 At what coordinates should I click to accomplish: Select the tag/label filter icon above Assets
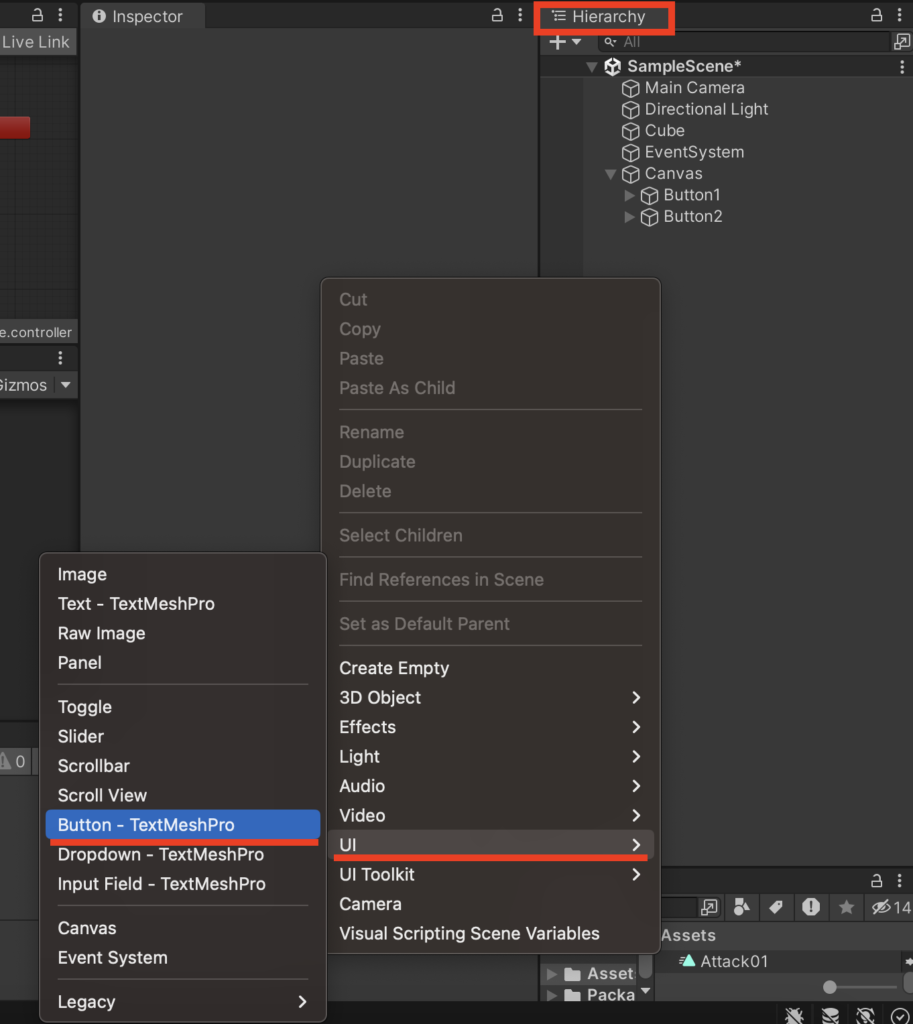point(776,907)
